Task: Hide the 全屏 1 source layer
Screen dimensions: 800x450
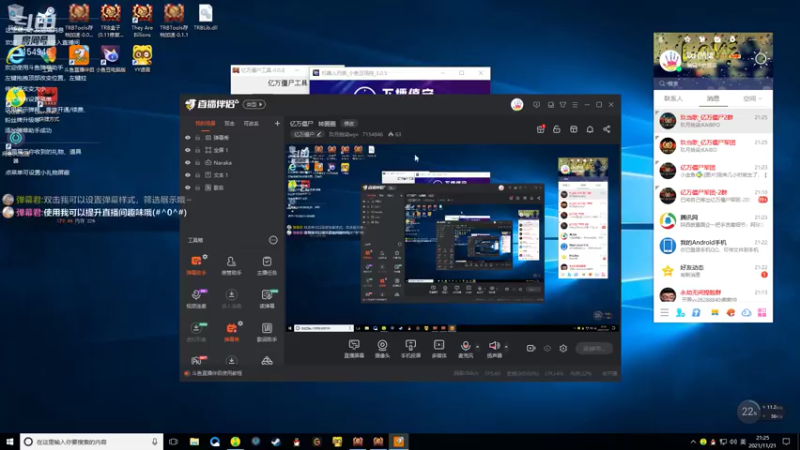Action: 188,150
